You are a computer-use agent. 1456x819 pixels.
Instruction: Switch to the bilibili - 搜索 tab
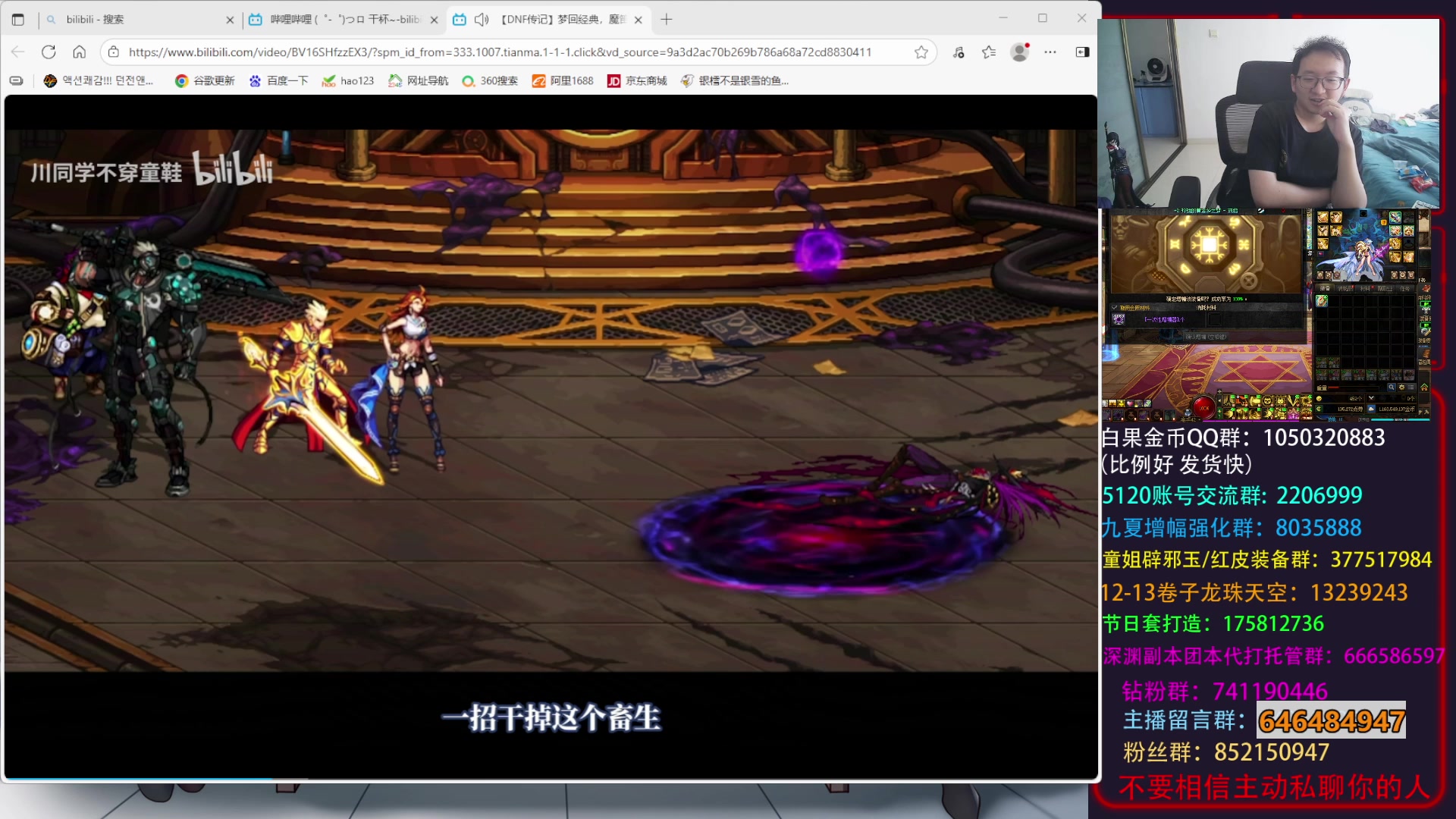tap(140, 20)
